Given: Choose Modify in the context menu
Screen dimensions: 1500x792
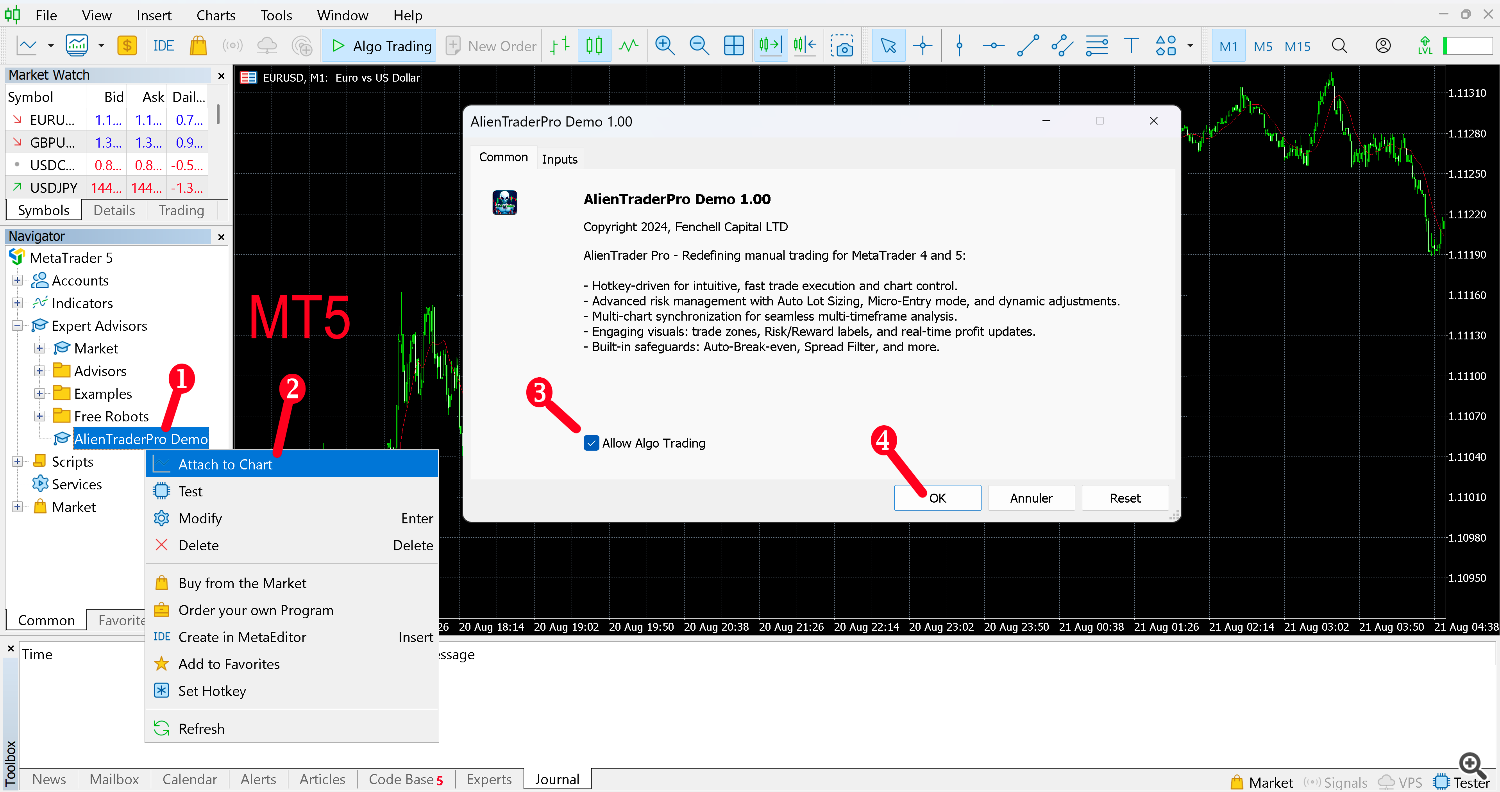Looking at the screenshot, I should click(292, 518).
